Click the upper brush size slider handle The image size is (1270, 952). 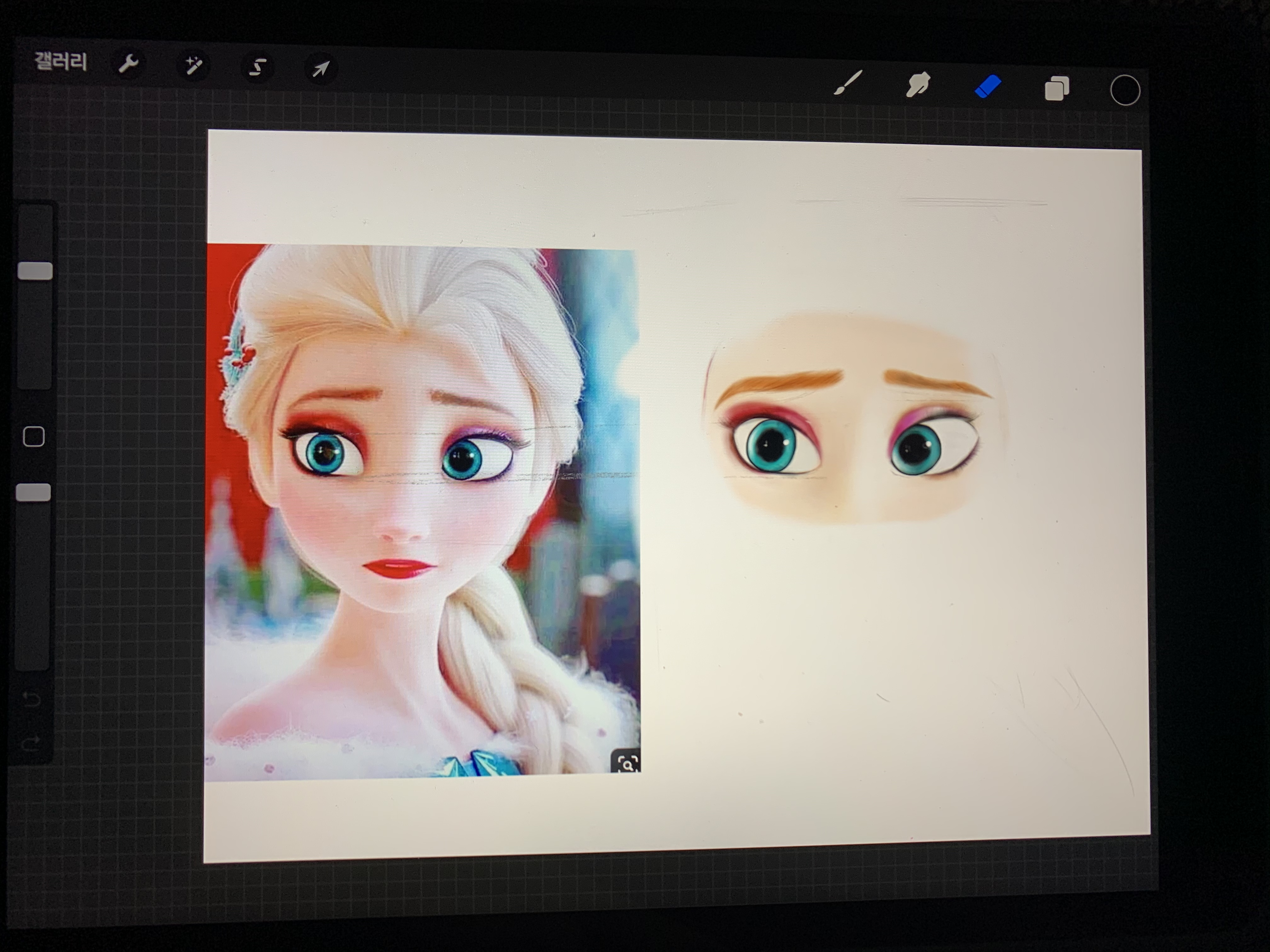pos(35,271)
